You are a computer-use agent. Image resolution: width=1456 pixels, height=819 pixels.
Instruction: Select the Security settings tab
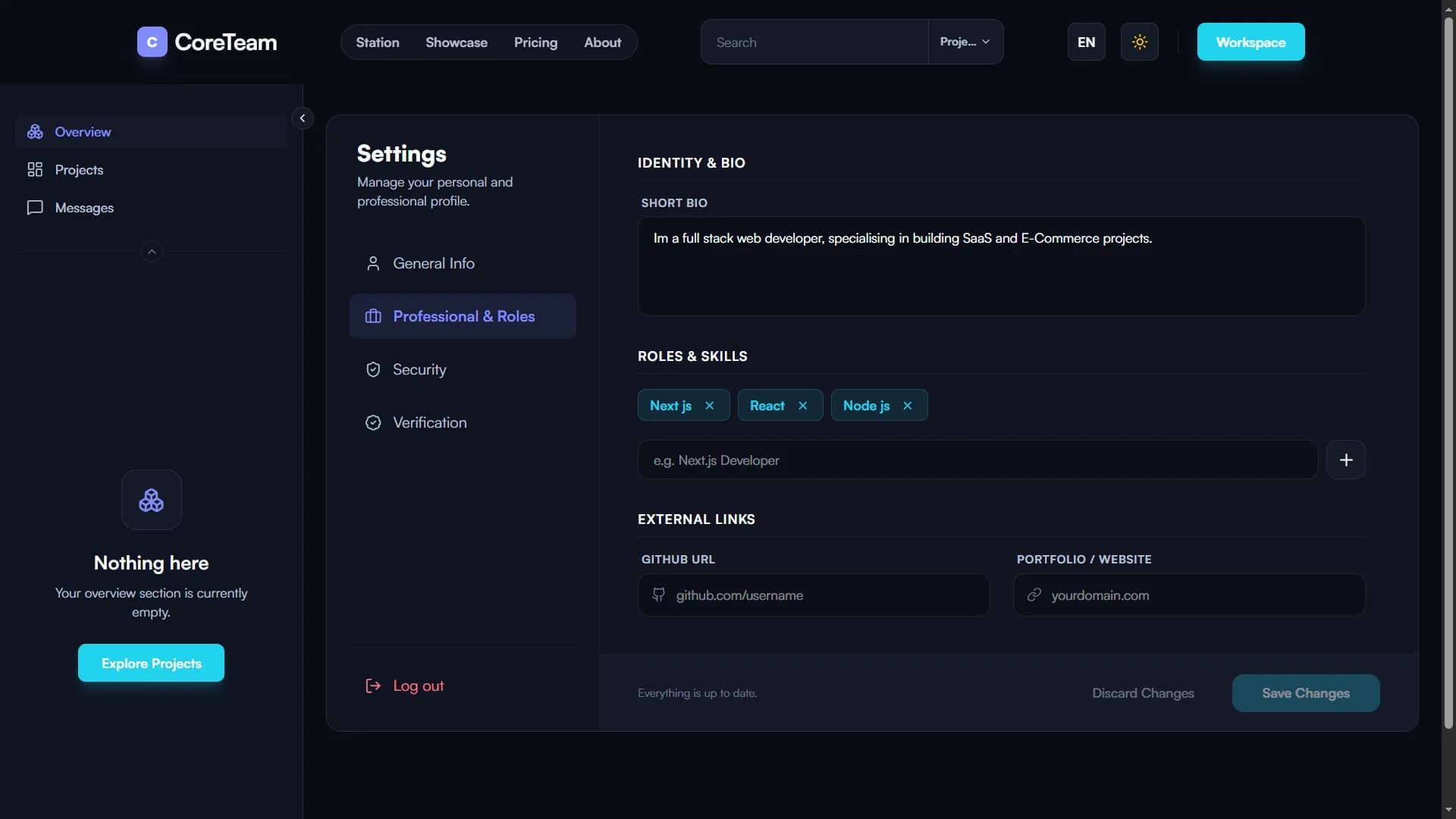(463, 369)
